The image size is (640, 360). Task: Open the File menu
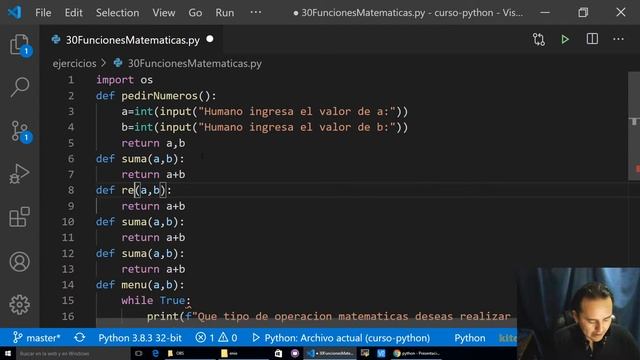pos(43,13)
